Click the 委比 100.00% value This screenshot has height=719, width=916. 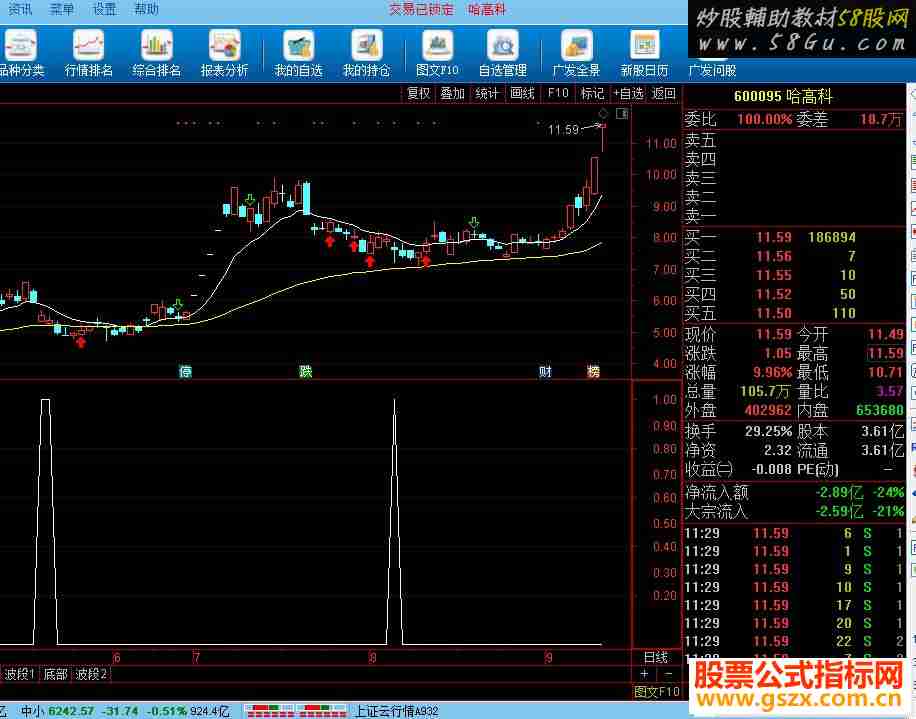tap(764, 120)
